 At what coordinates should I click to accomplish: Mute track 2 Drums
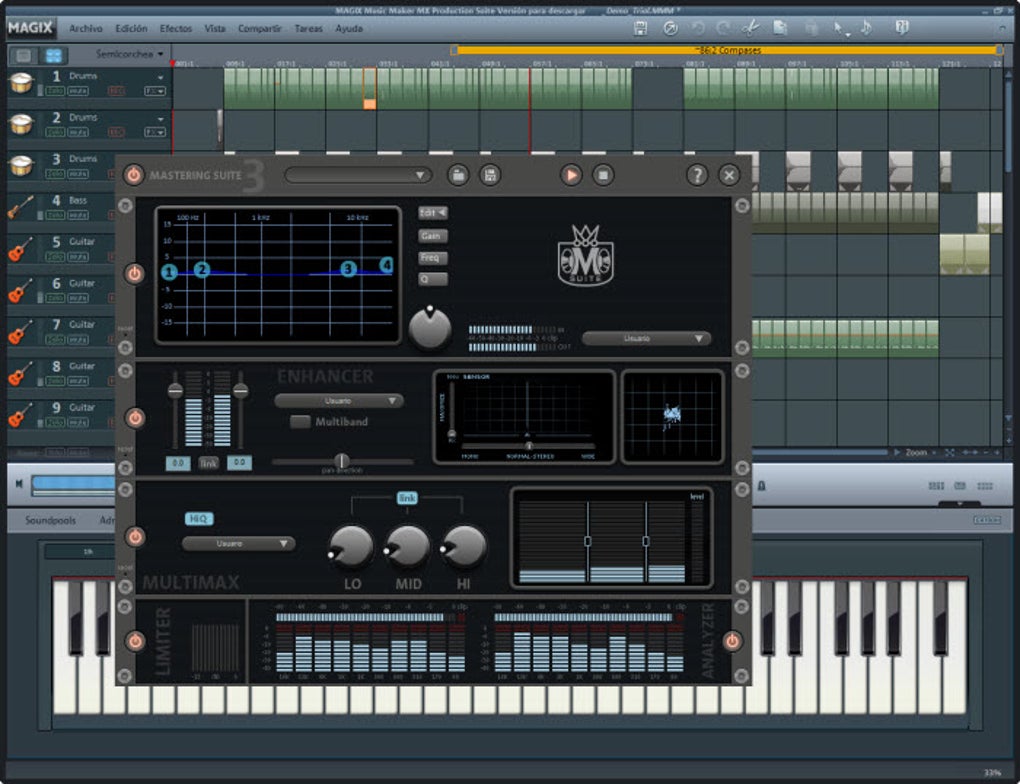pos(78,133)
